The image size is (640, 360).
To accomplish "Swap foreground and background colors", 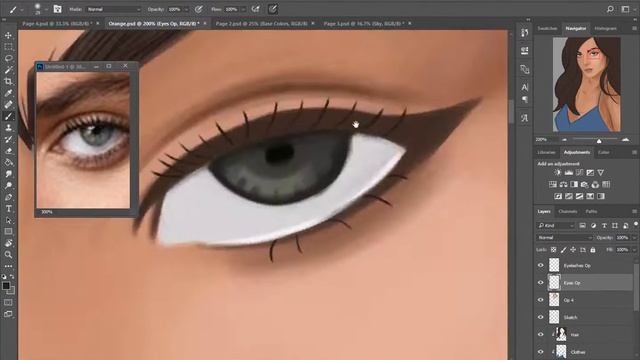I will [x=12, y=277].
